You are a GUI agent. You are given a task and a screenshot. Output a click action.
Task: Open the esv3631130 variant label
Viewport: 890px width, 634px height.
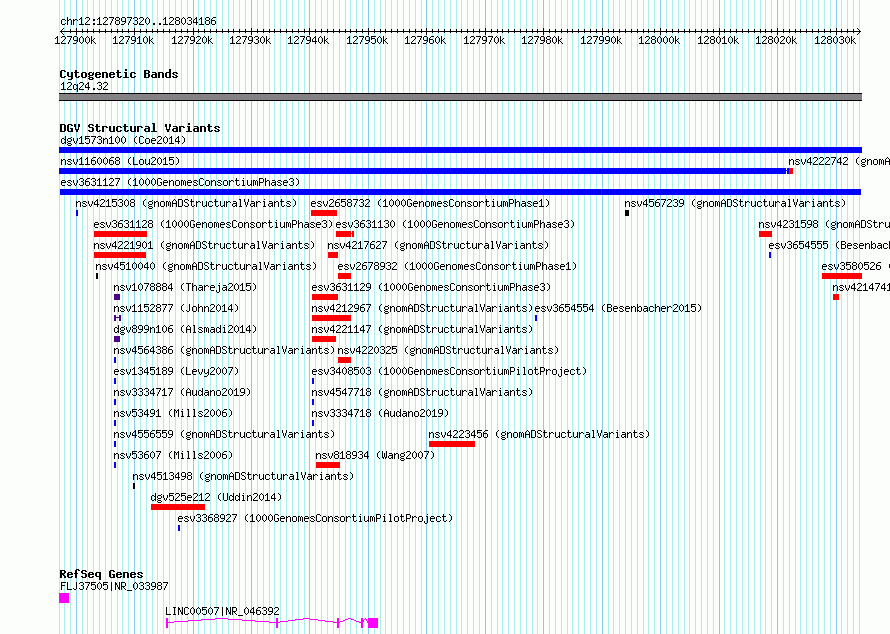pos(455,224)
